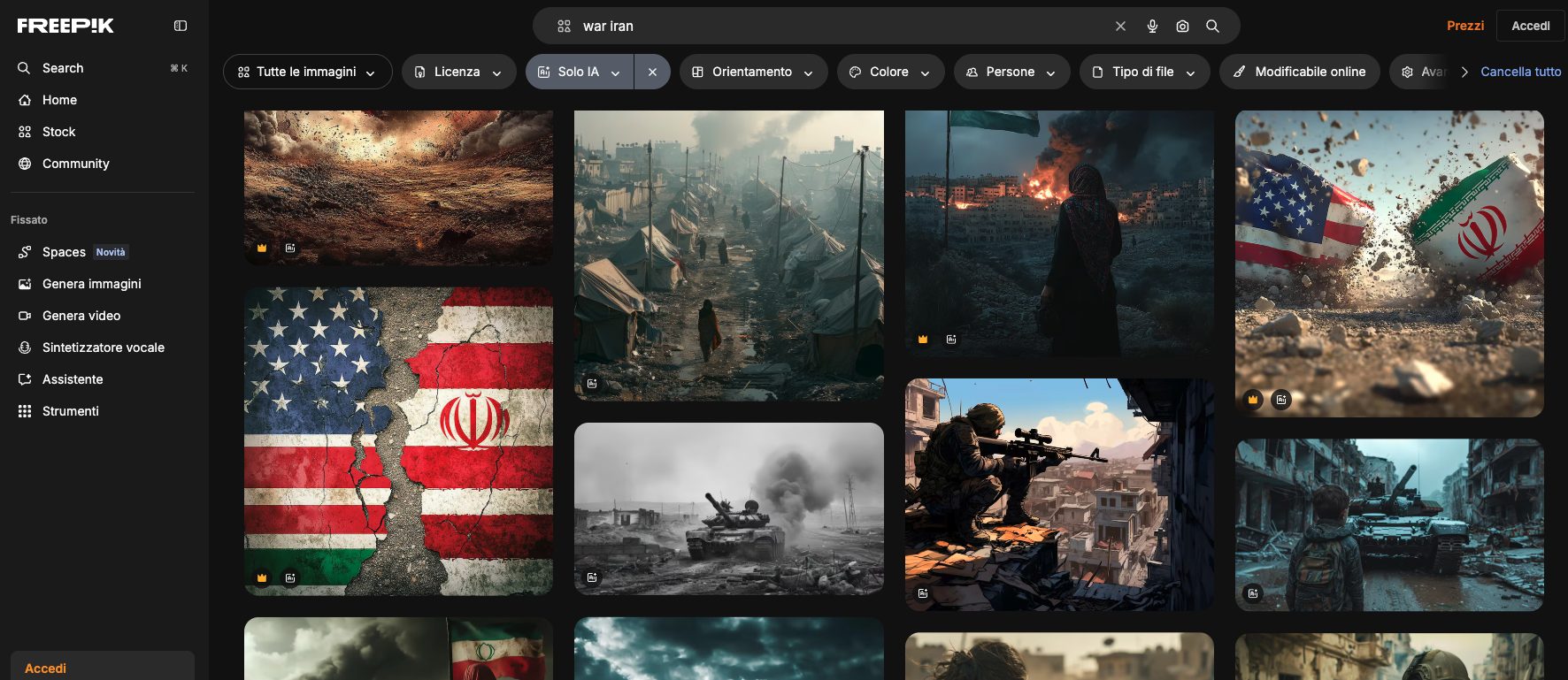Screen dimensions: 1568x680
Task: Open the boy facing tank thumbnail
Action: click(1389, 525)
